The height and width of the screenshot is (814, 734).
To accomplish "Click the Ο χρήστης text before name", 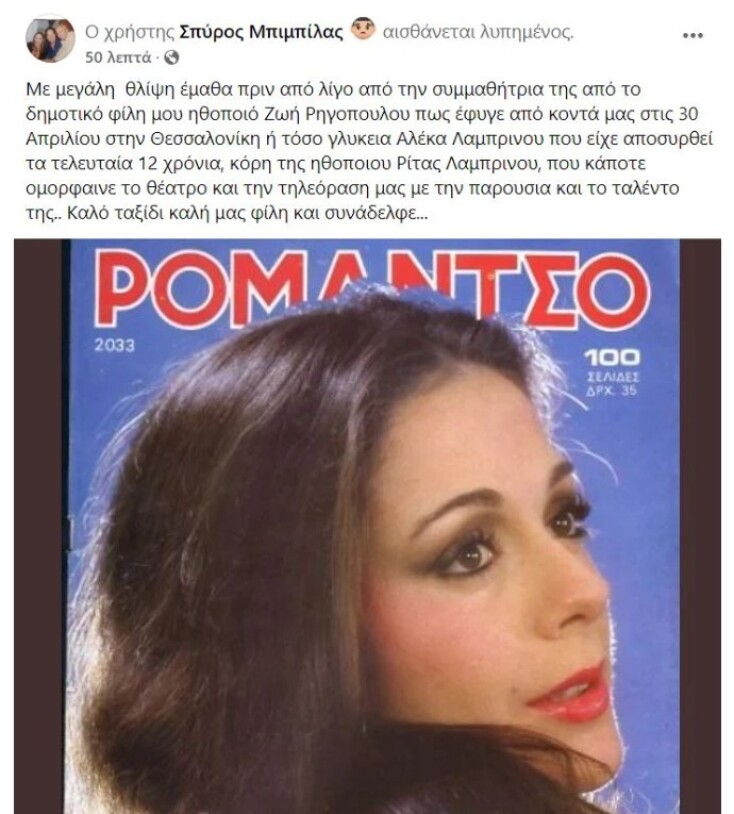I will pyautogui.click(x=130, y=32).
